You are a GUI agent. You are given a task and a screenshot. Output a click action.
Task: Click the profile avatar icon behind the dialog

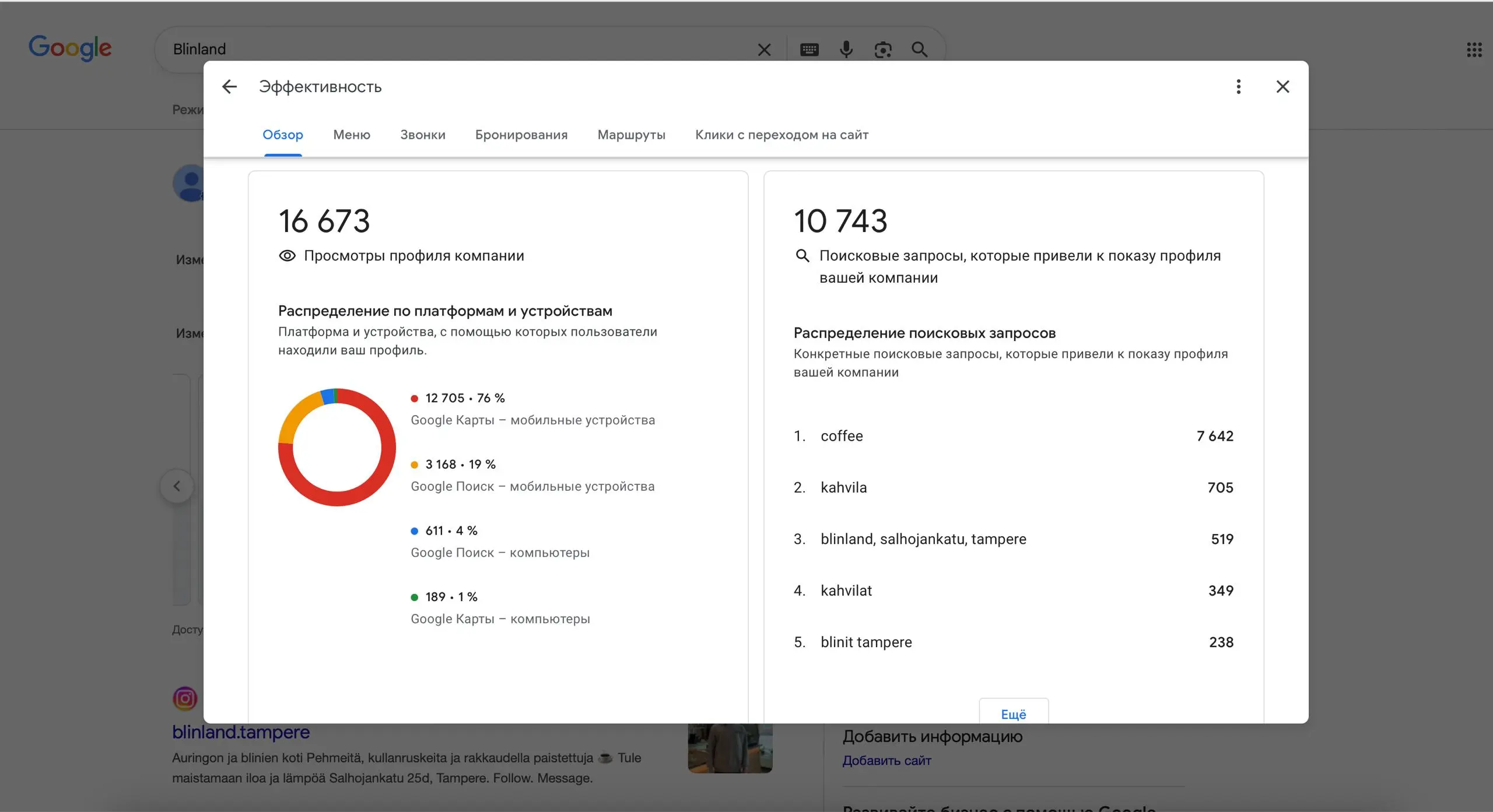(189, 183)
